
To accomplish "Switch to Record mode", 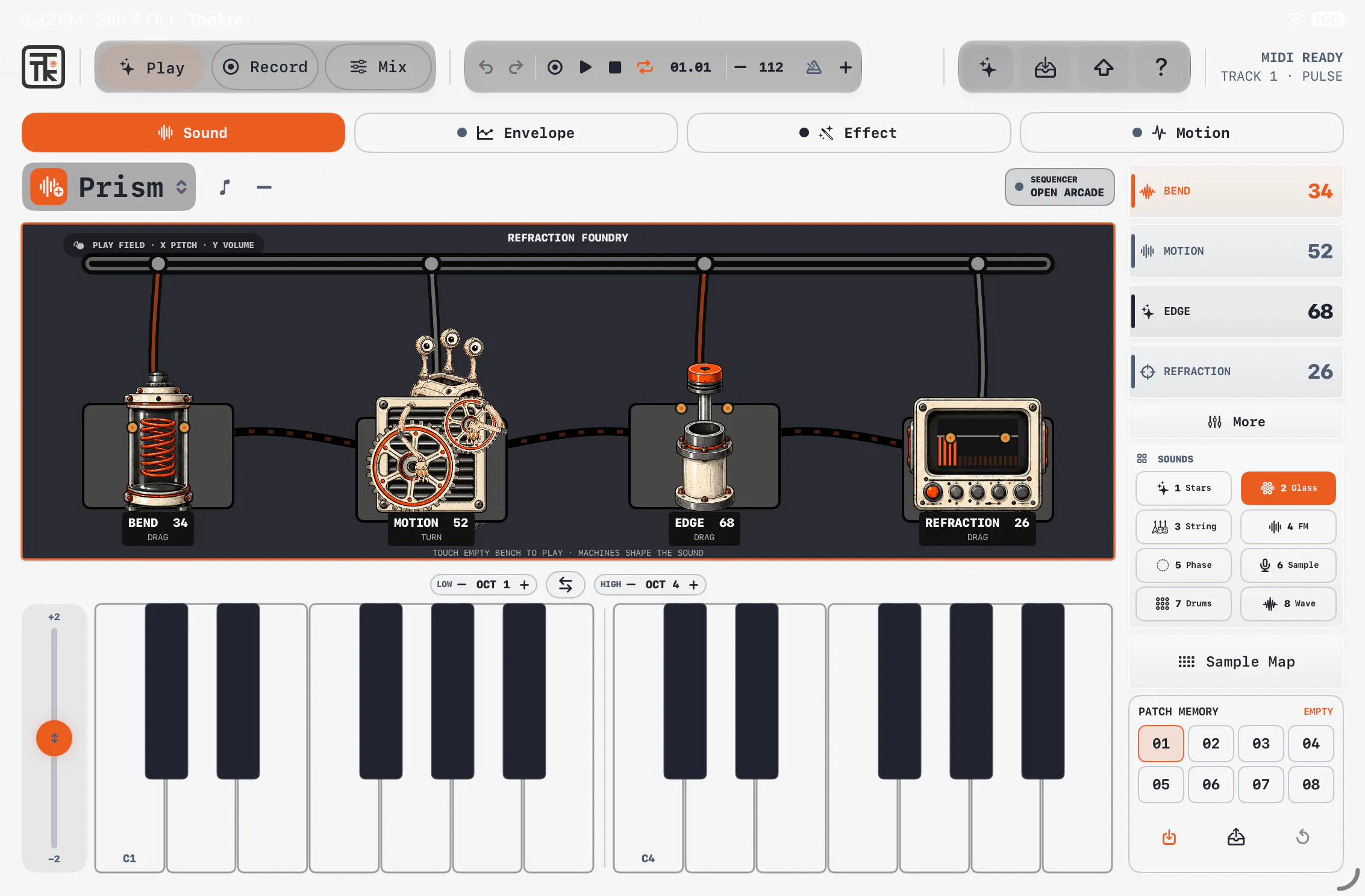I will click(x=265, y=67).
